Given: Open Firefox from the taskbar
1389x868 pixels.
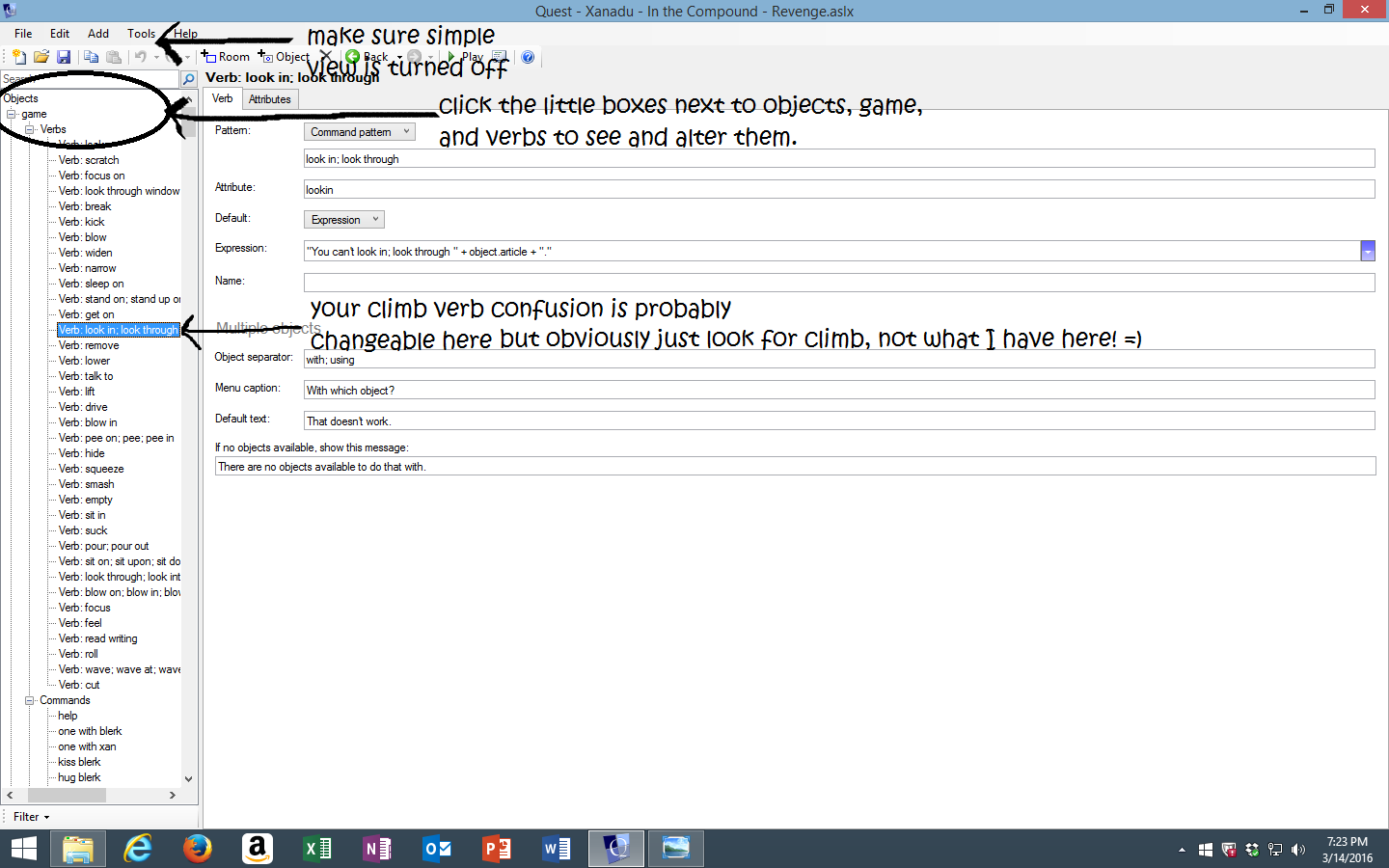Looking at the screenshot, I should [x=198, y=849].
